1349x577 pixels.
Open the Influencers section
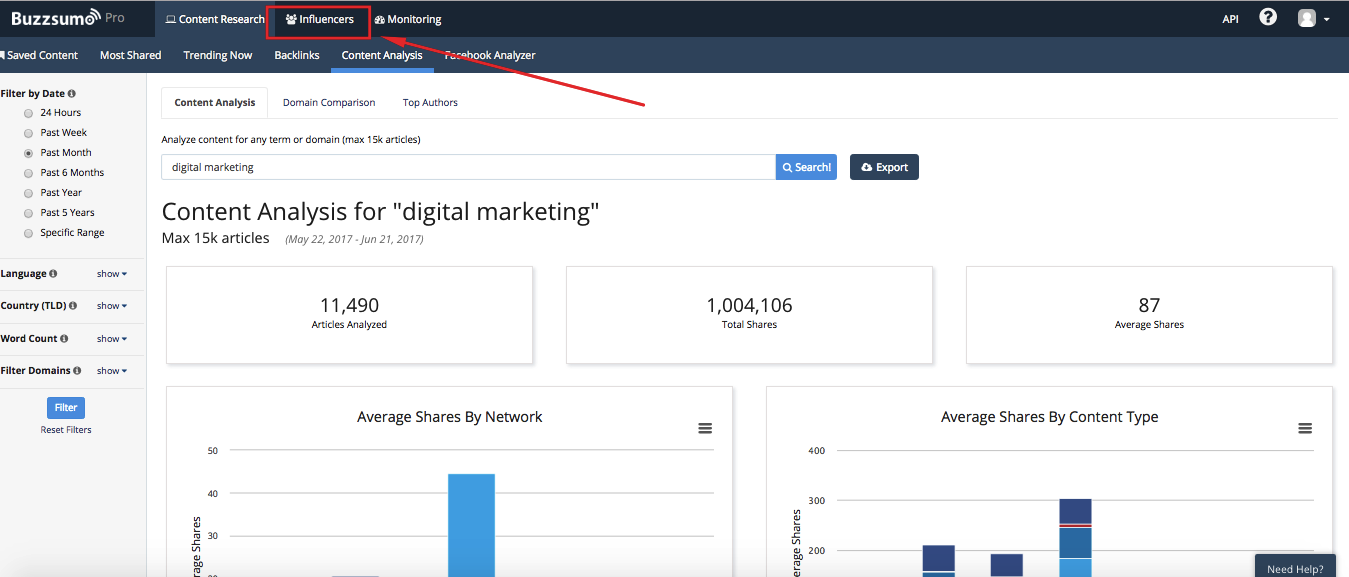click(320, 19)
